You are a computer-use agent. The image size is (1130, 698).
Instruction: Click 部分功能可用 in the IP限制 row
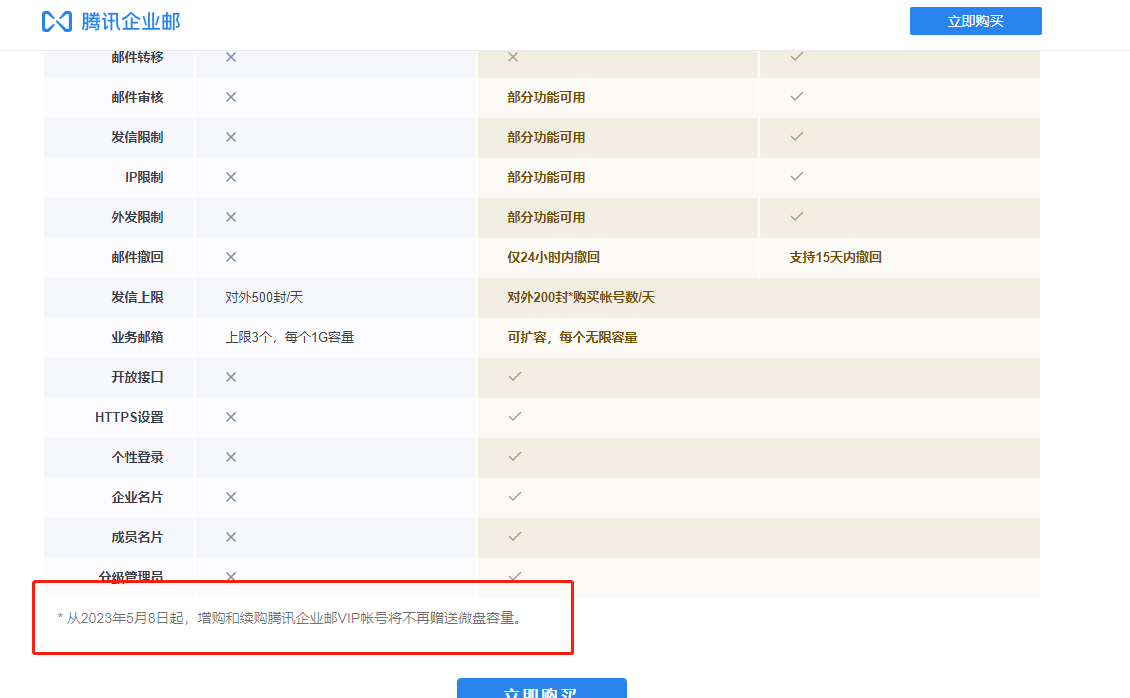pyautogui.click(x=546, y=177)
